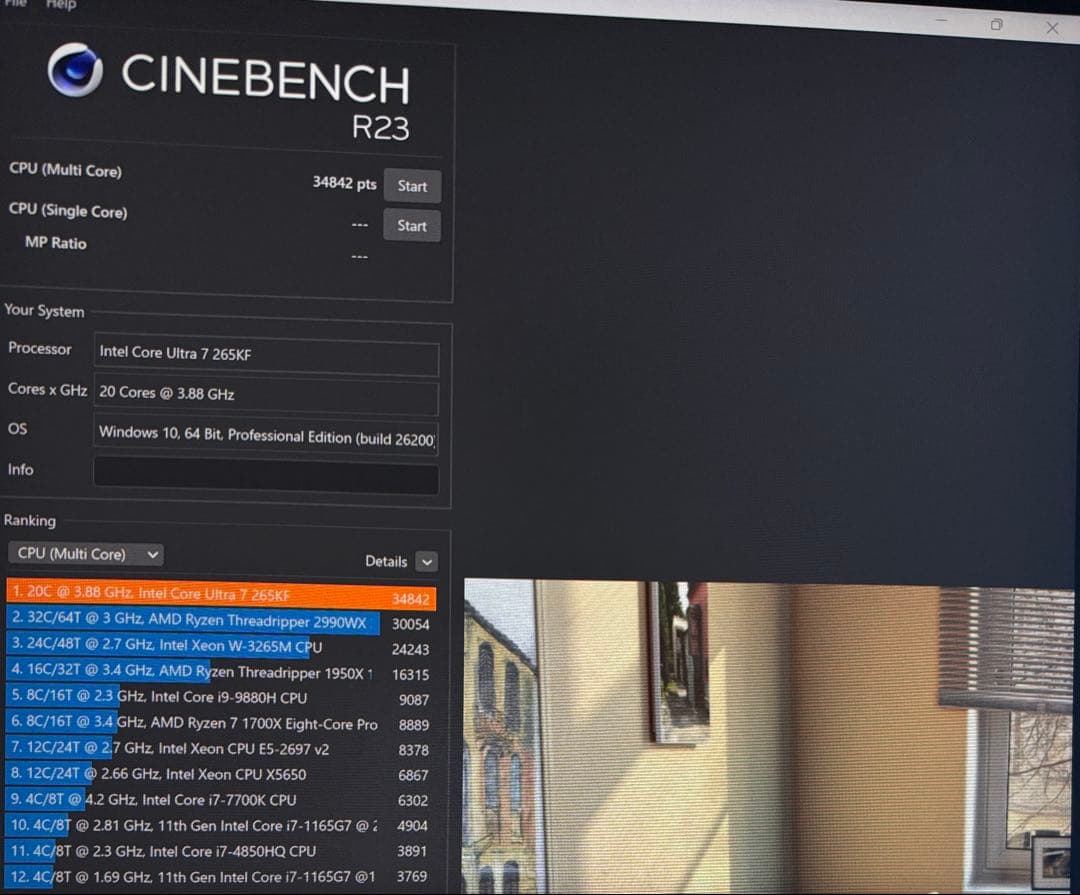Image resolution: width=1080 pixels, height=895 pixels.
Task: Start the CPU Single Core test
Action: [x=412, y=226]
